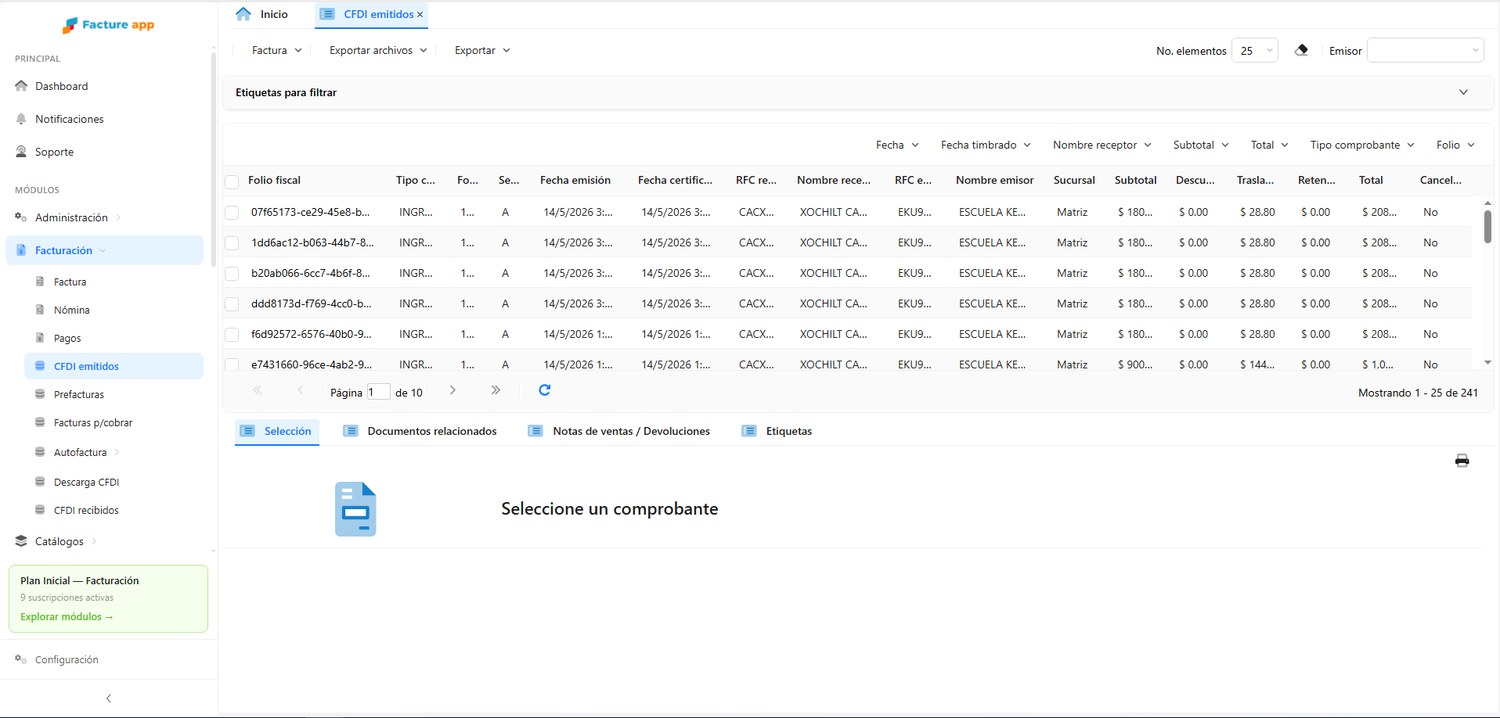Click the Explorar módulos link
The width and height of the screenshot is (1500, 718).
pyautogui.click(x=66, y=617)
